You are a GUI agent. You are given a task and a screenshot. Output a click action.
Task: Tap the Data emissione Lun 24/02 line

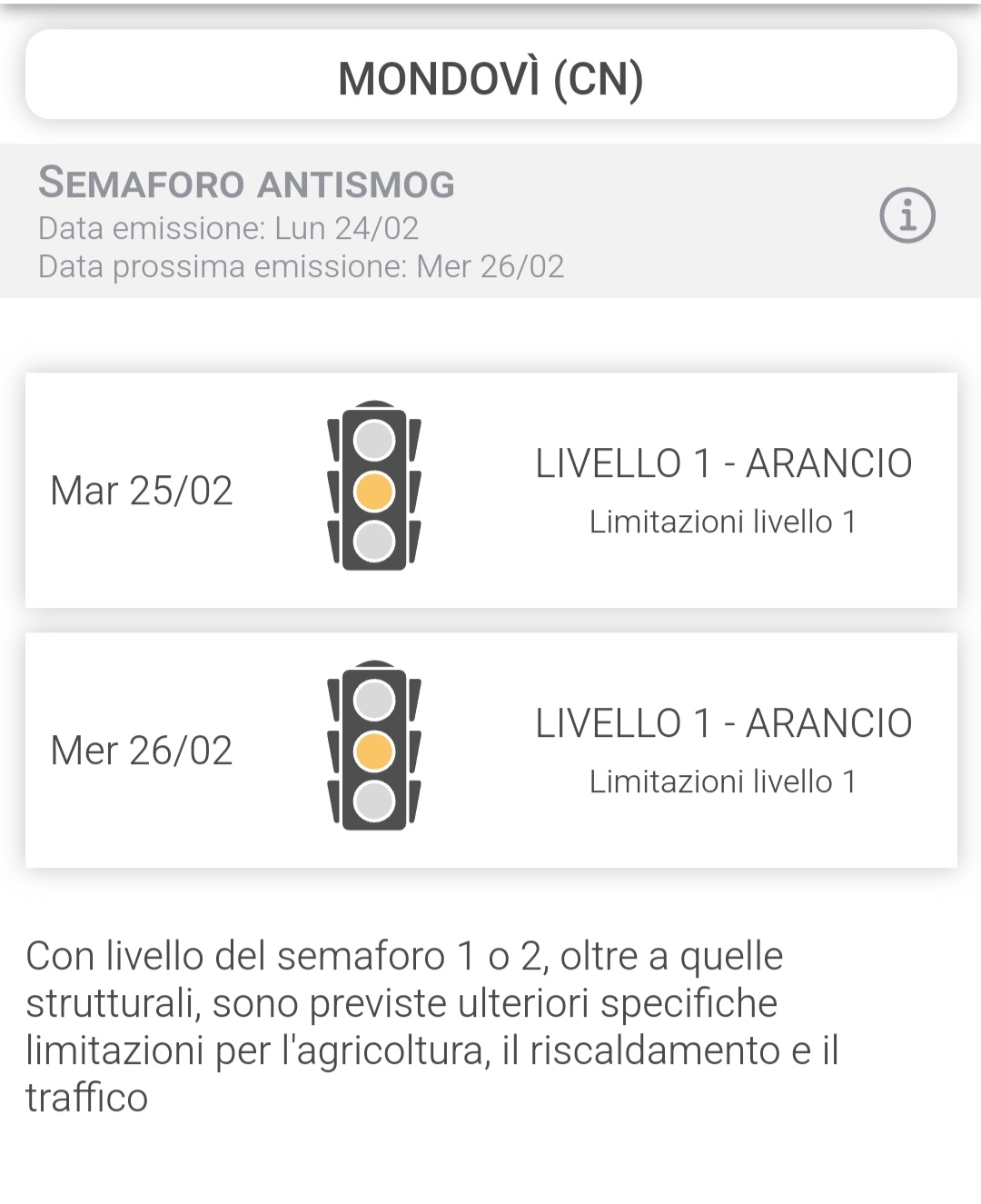228,228
